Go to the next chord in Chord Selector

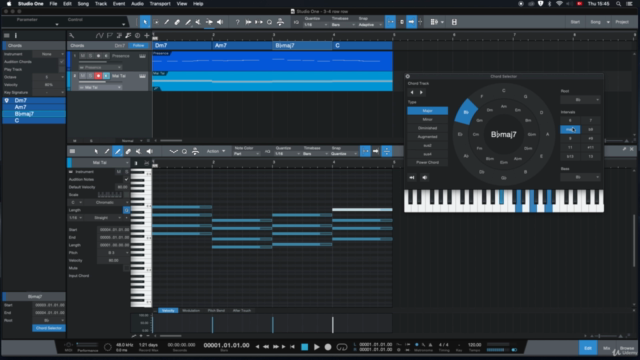pyautogui.click(x=421, y=93)
